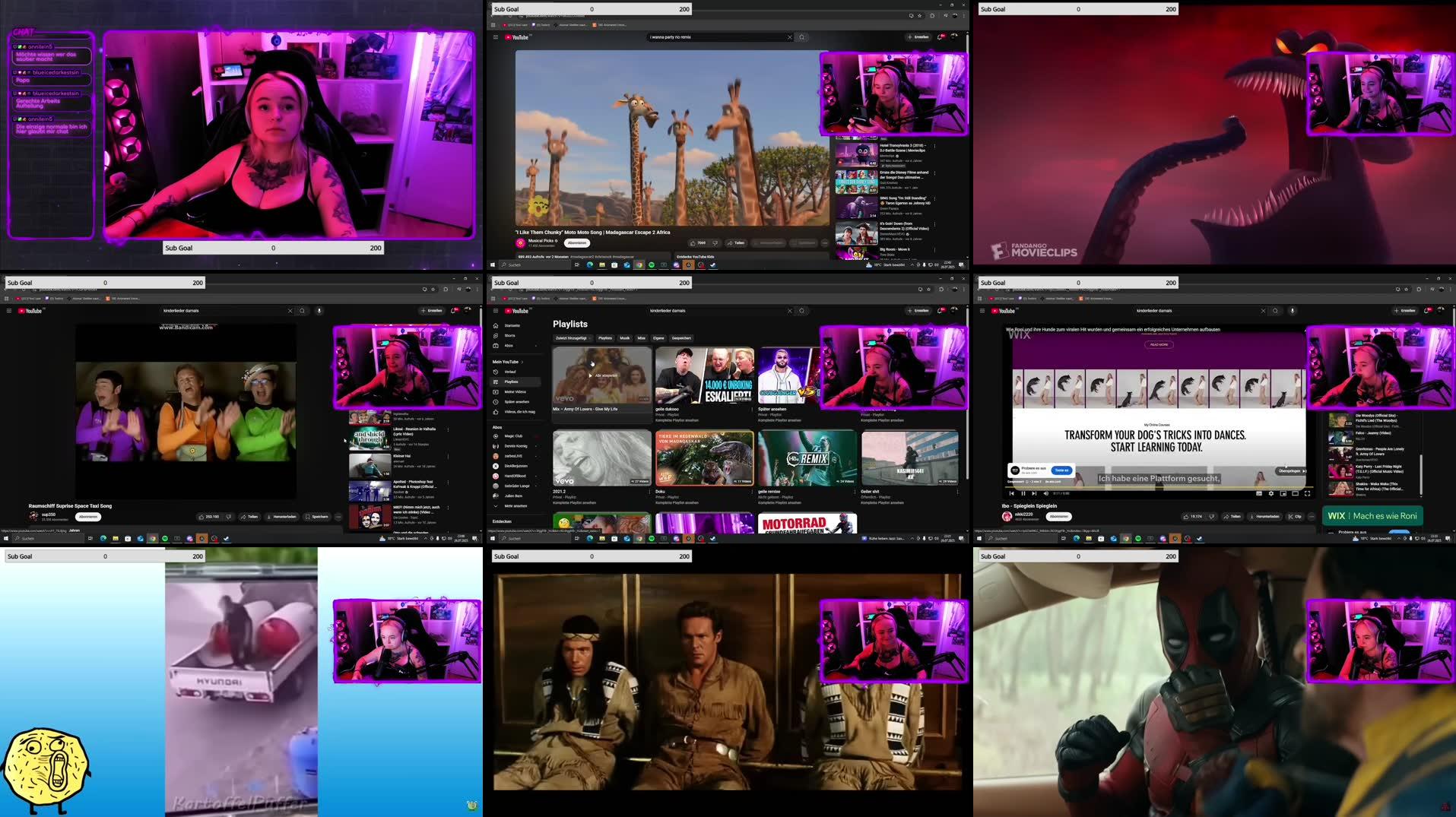The image size is (1456, 817).
Task: Click Windows Start button below Raumschiff Suprise page
Action: tap(5, 539)
